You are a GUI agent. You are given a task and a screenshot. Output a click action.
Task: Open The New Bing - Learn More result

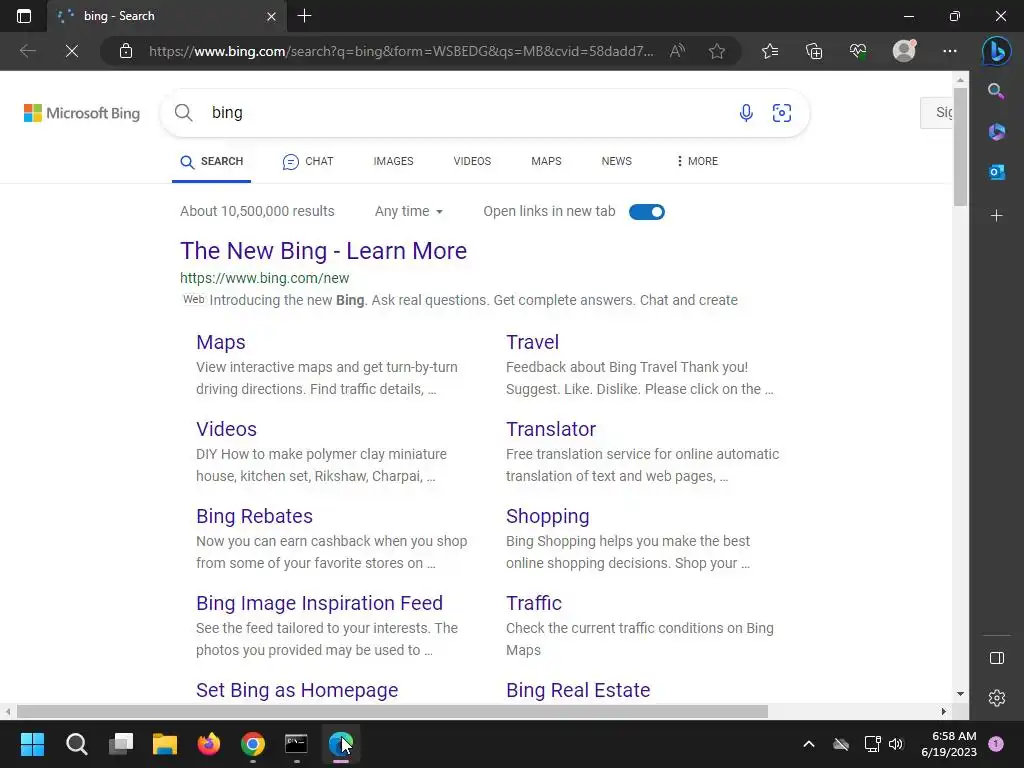(323, 251)
